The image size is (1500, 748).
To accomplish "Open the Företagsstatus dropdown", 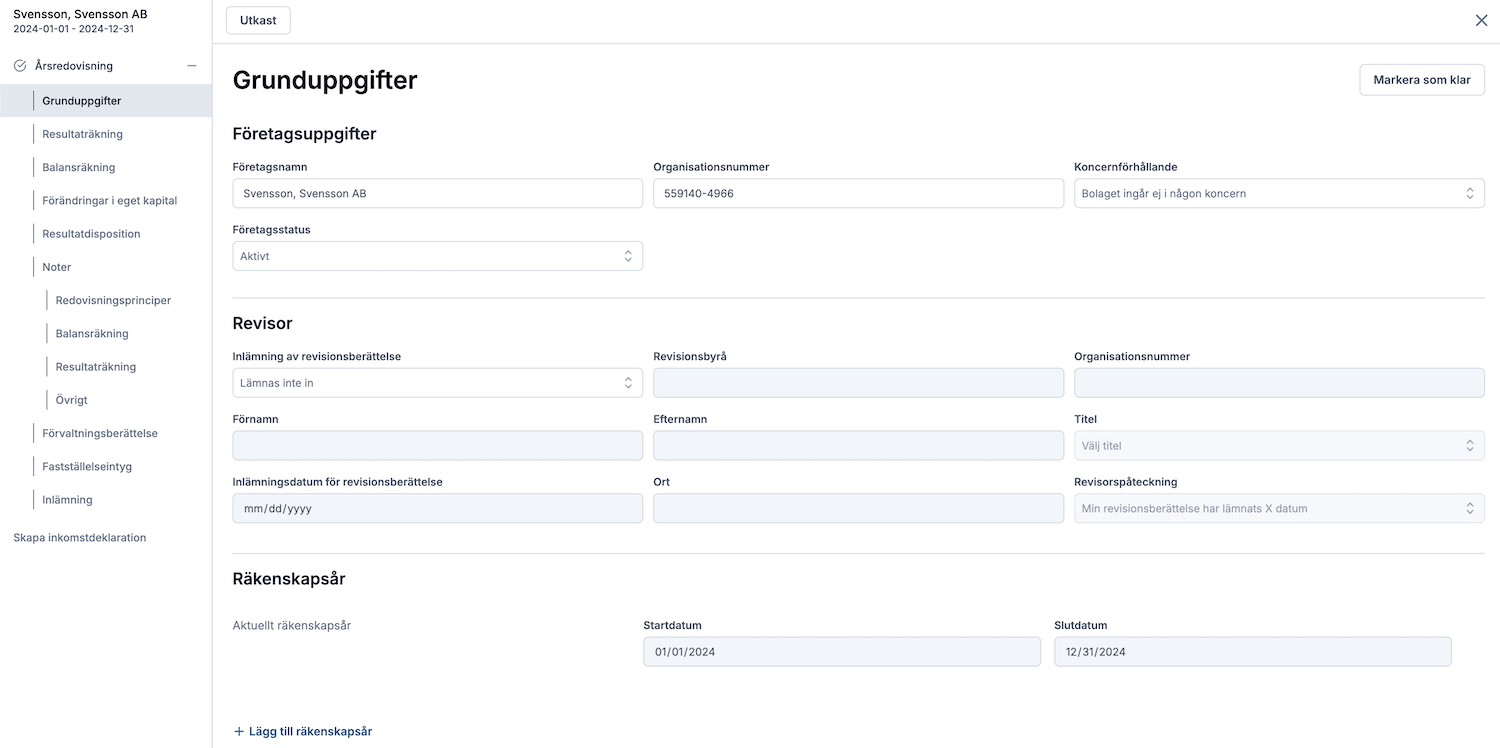I will pyautogui.click(x=437, y=256).
